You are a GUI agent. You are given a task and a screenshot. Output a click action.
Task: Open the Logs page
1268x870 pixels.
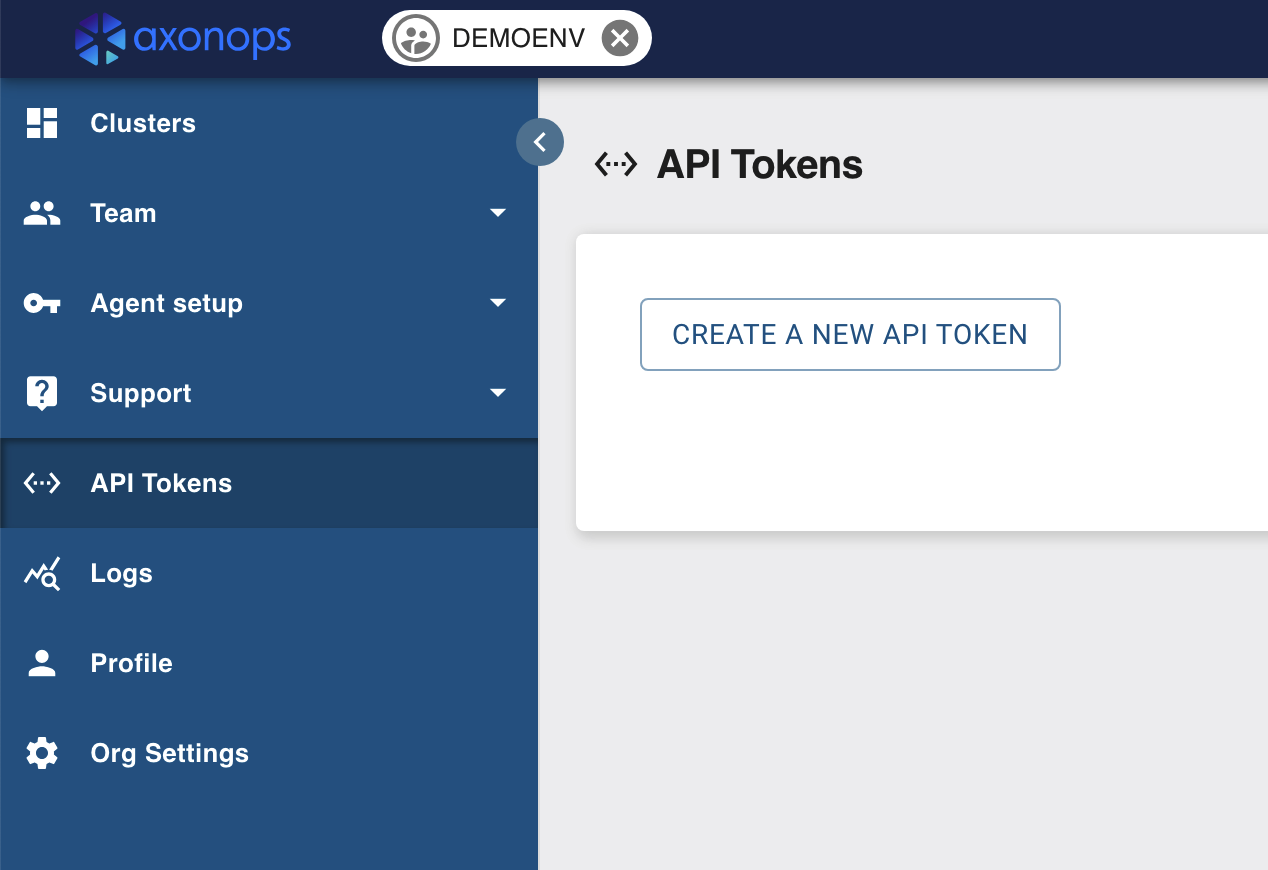point(121,572)
